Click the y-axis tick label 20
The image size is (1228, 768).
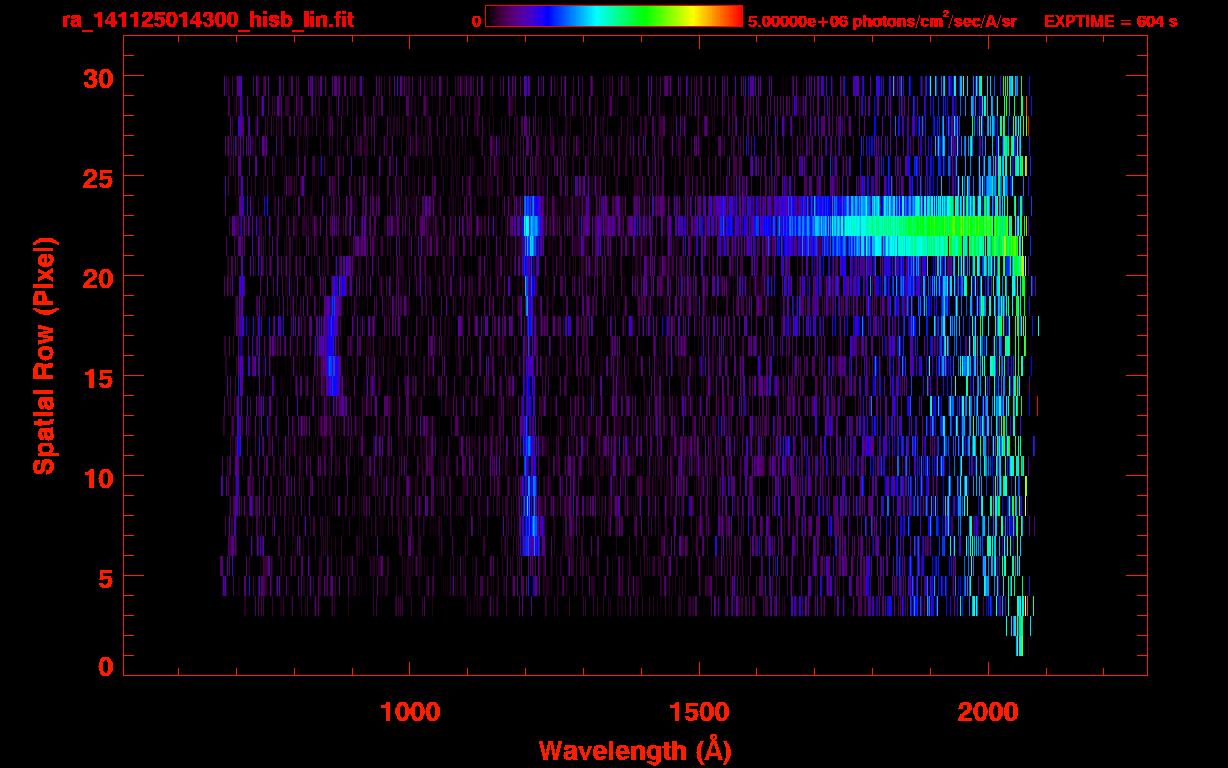(x=96, y=277)
